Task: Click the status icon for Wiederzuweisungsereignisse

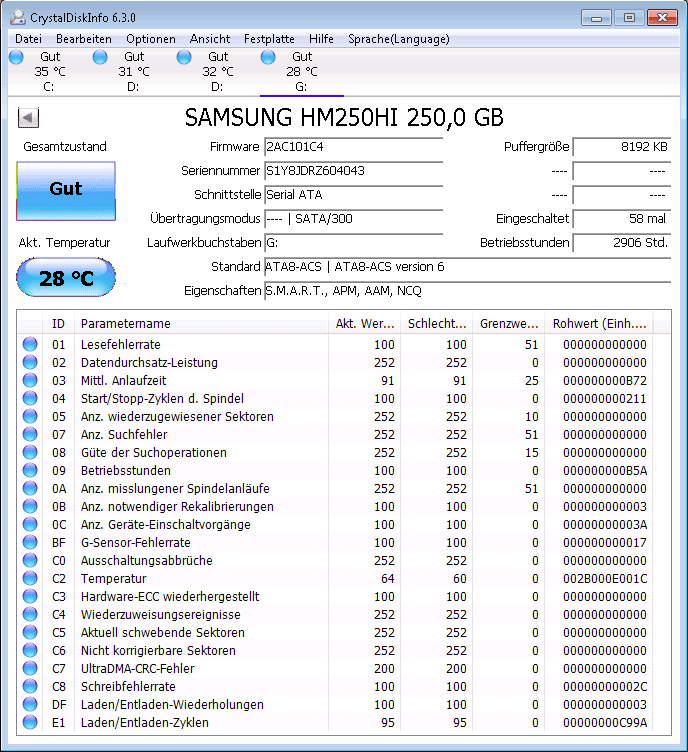Action: tap(30, 614)
